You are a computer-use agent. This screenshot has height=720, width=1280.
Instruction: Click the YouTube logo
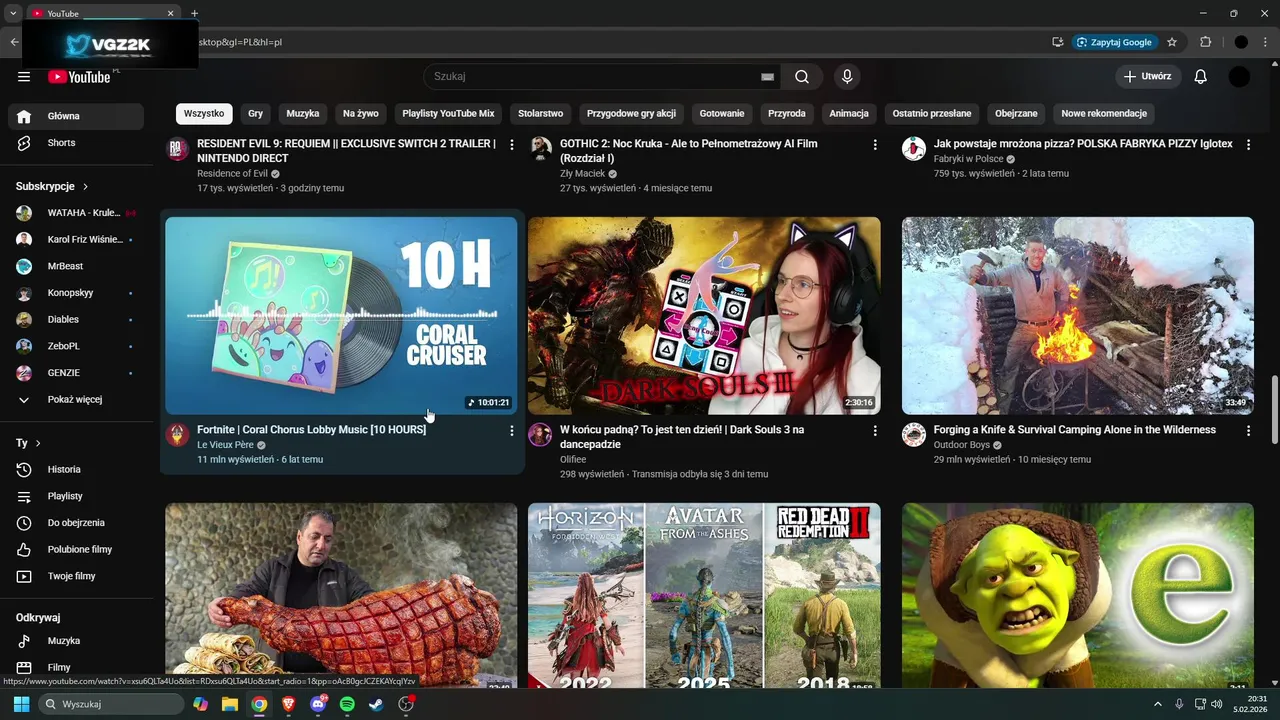click(x=79, y=77)
